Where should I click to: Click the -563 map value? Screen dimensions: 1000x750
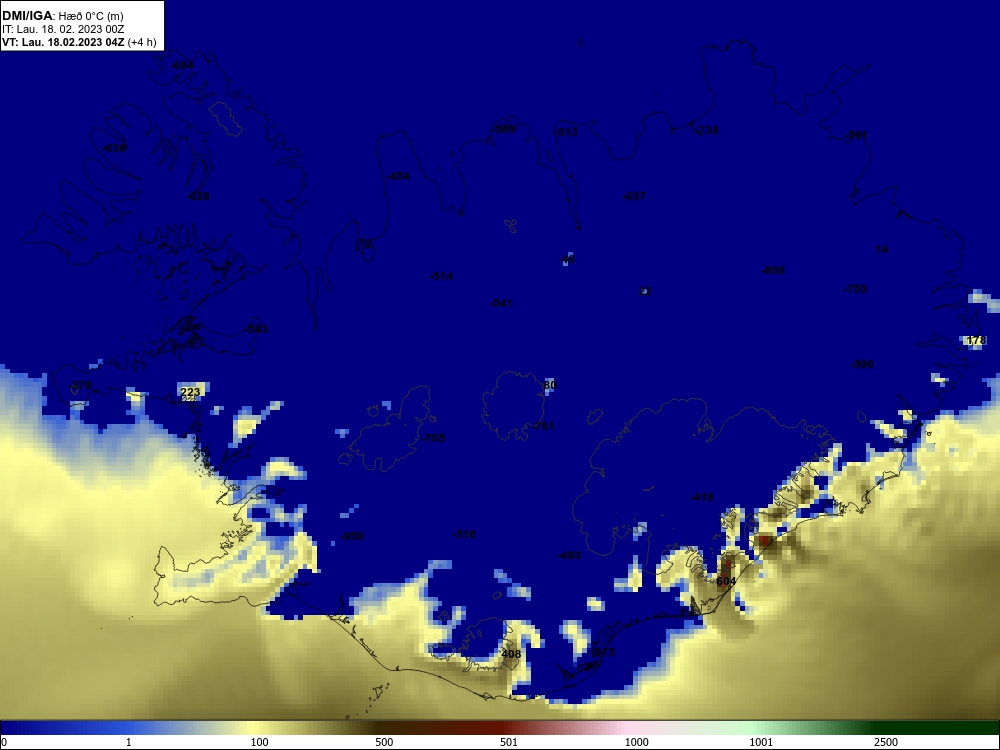256,329
